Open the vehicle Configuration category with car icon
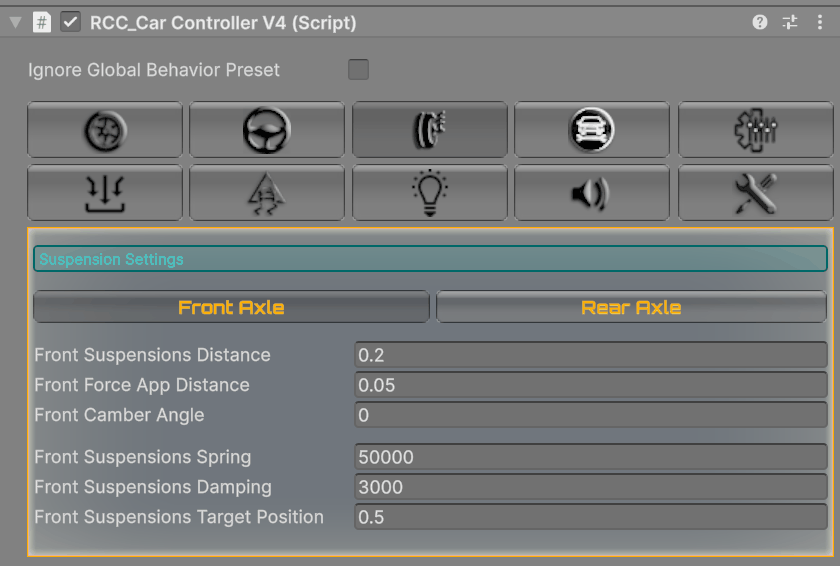The width and height of the screenshot is (840, 566). pos(592,130)
